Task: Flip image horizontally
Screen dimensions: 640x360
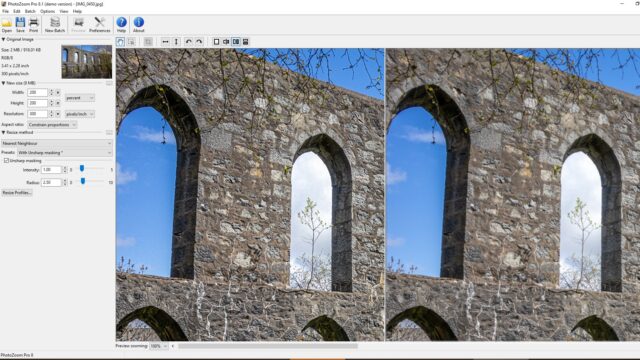Action: pyautogui.click(x=165, y=42)
